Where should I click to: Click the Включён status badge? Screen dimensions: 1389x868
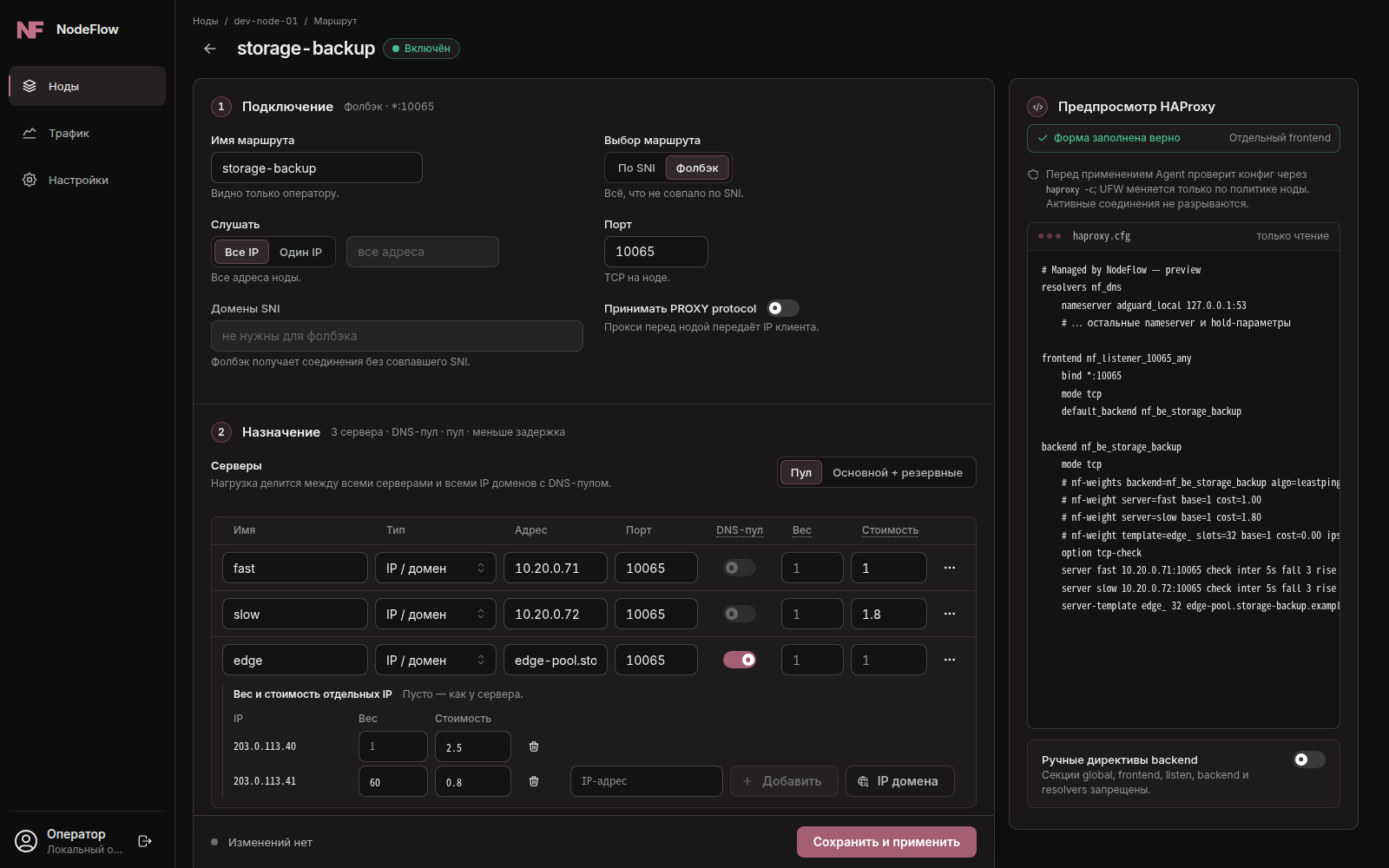(421, 49)
